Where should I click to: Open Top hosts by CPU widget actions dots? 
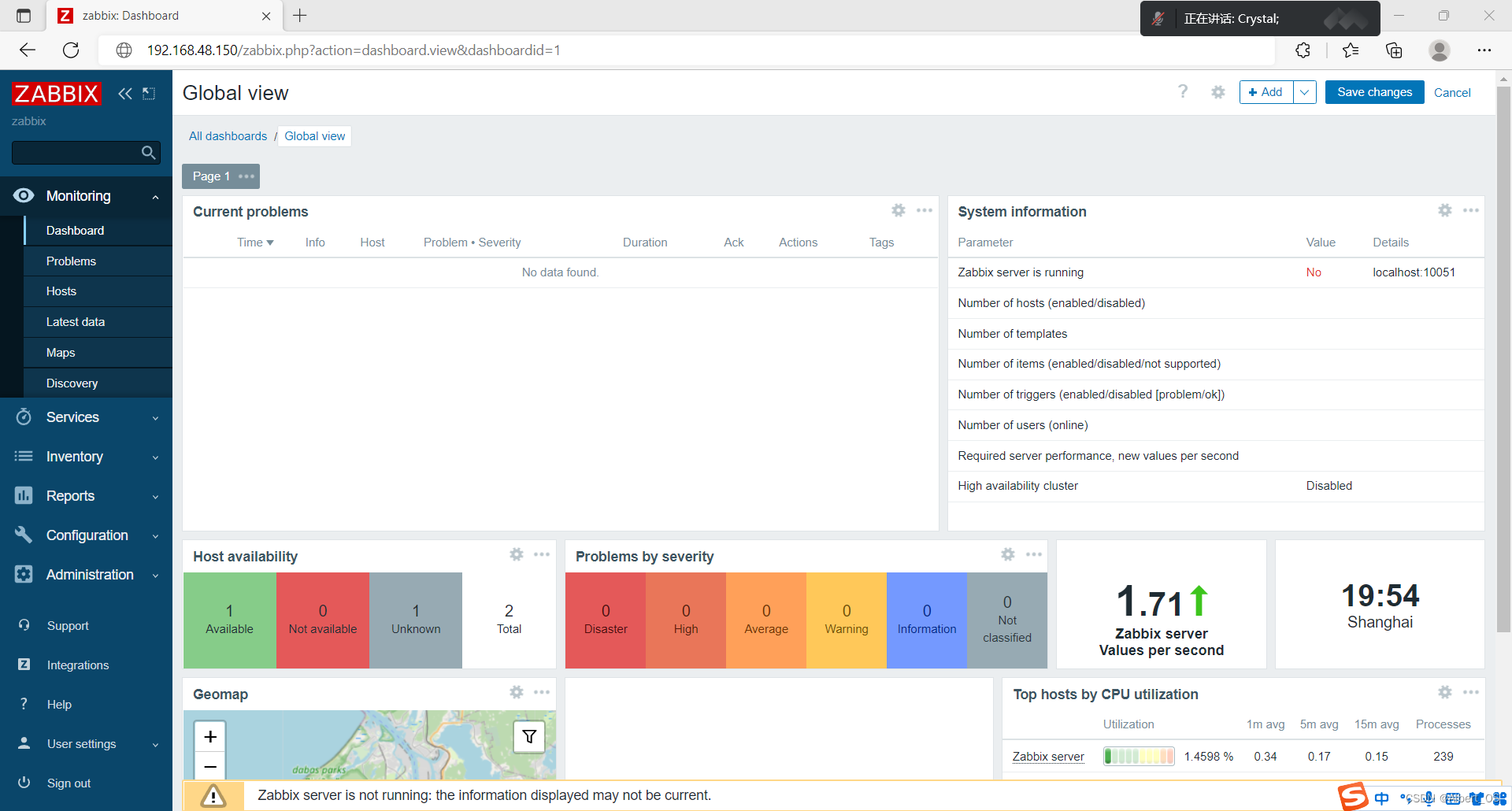(x=1471, y=692)
